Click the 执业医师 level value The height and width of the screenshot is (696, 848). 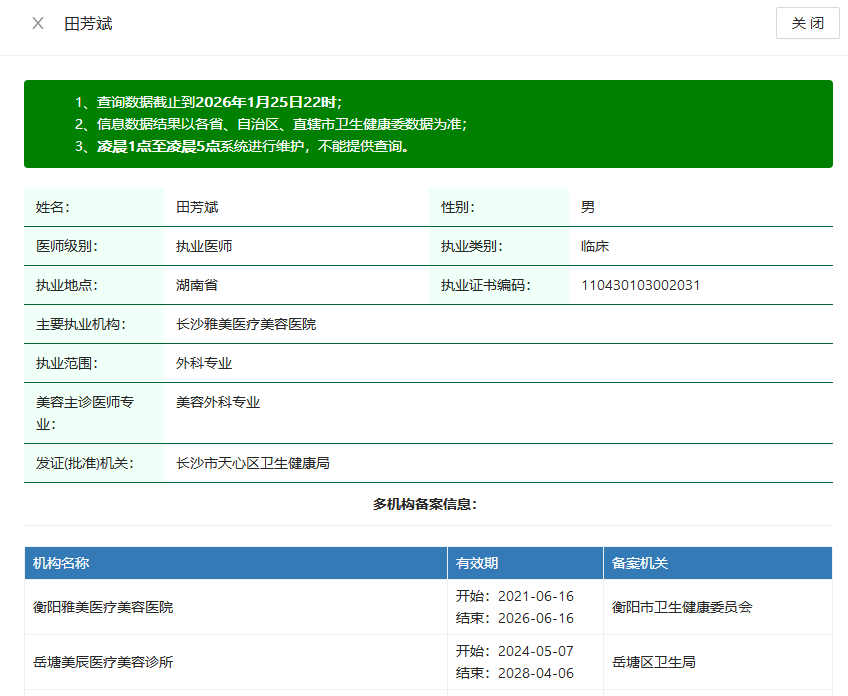(204, 246)
